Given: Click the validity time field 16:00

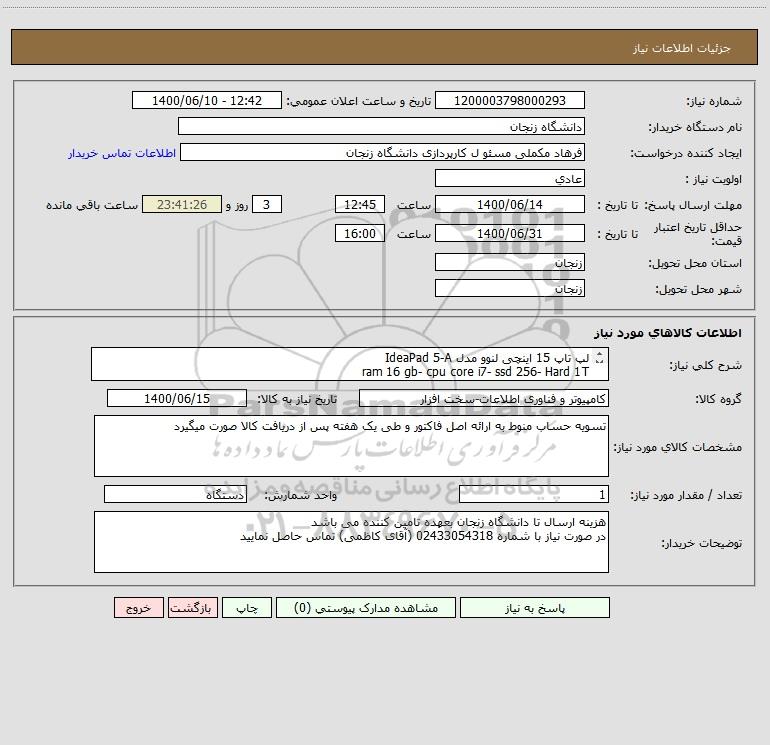Looking at the screenshot, I should click(359, 233).
